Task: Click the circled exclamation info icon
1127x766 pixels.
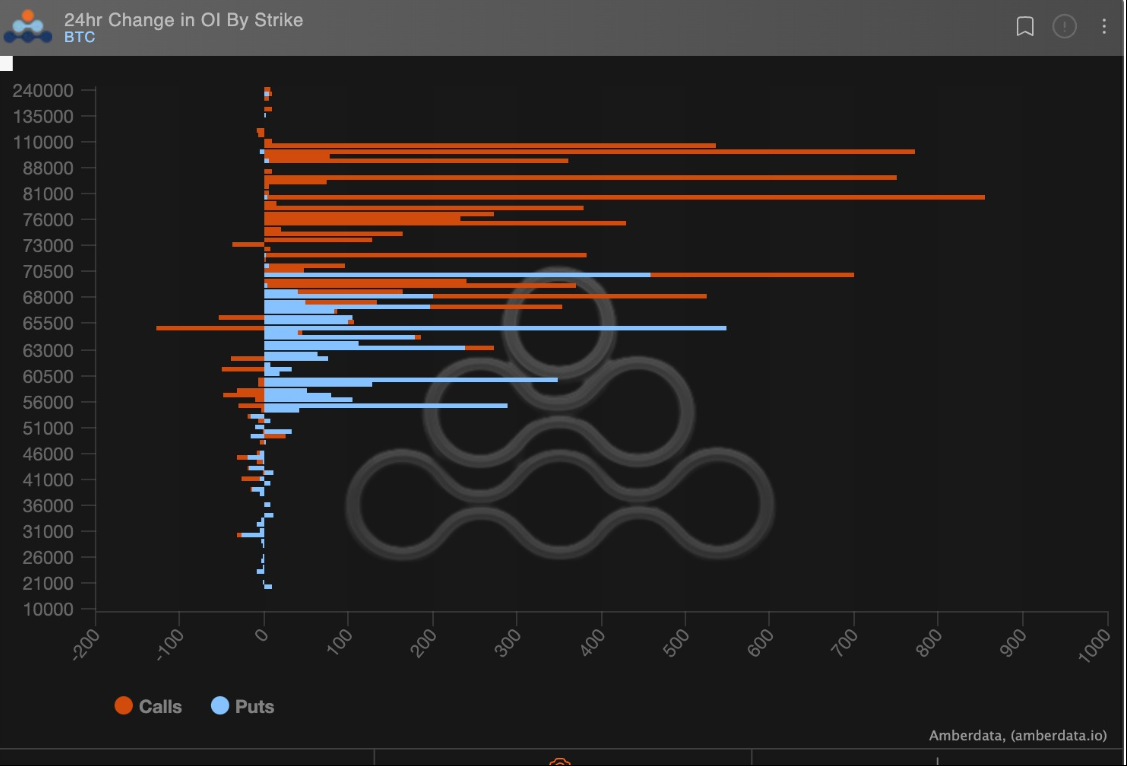Action: [1065, 27]
